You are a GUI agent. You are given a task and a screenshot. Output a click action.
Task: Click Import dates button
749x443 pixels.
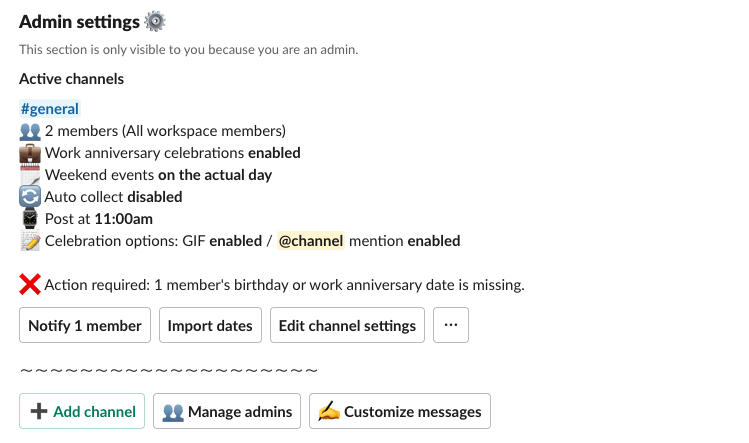pos(211,326)
